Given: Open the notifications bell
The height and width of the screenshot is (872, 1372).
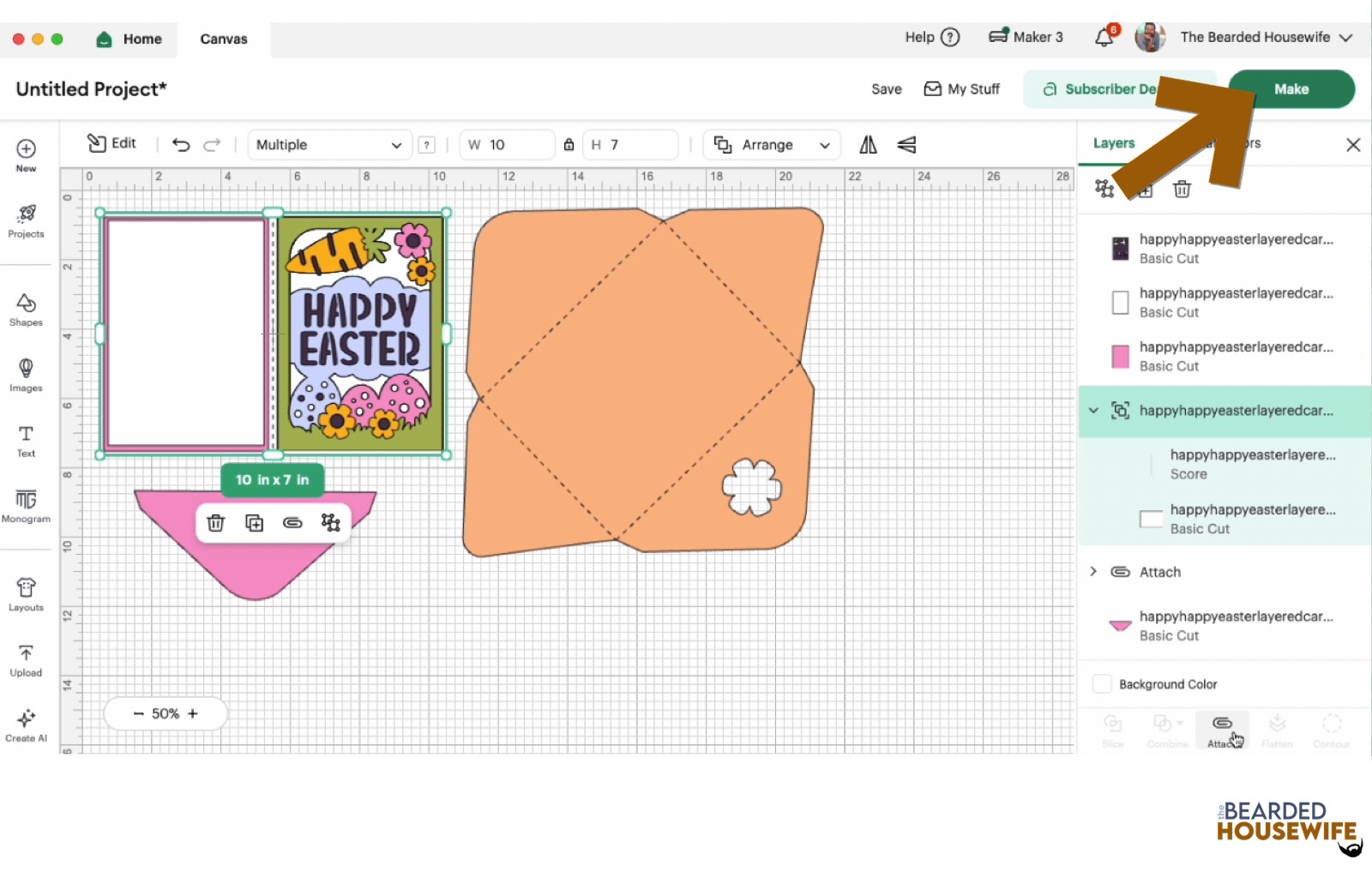Looking at the screenshot, I should [x=1104, y=37].
